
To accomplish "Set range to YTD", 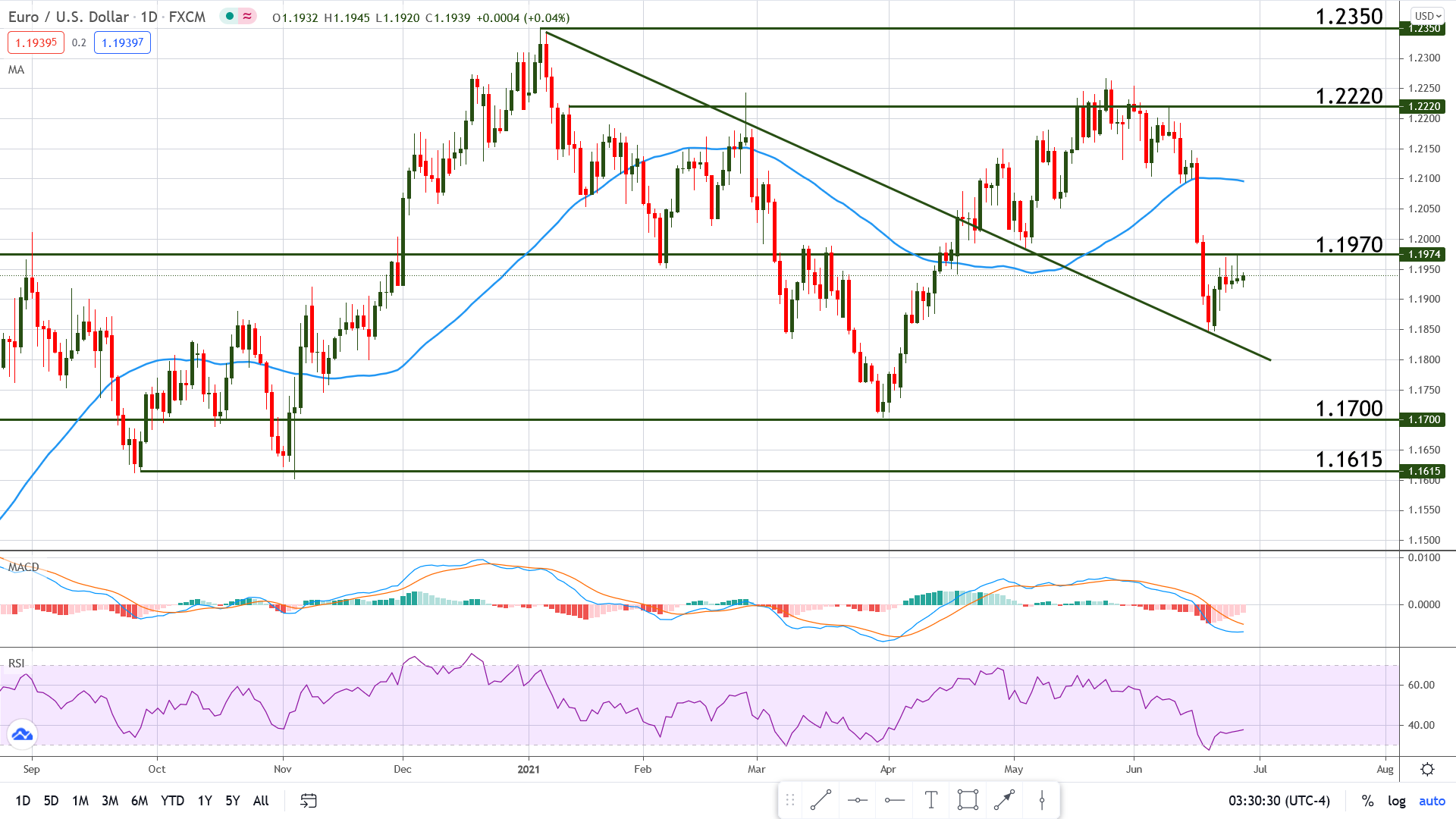I will [x=173, y=801].
